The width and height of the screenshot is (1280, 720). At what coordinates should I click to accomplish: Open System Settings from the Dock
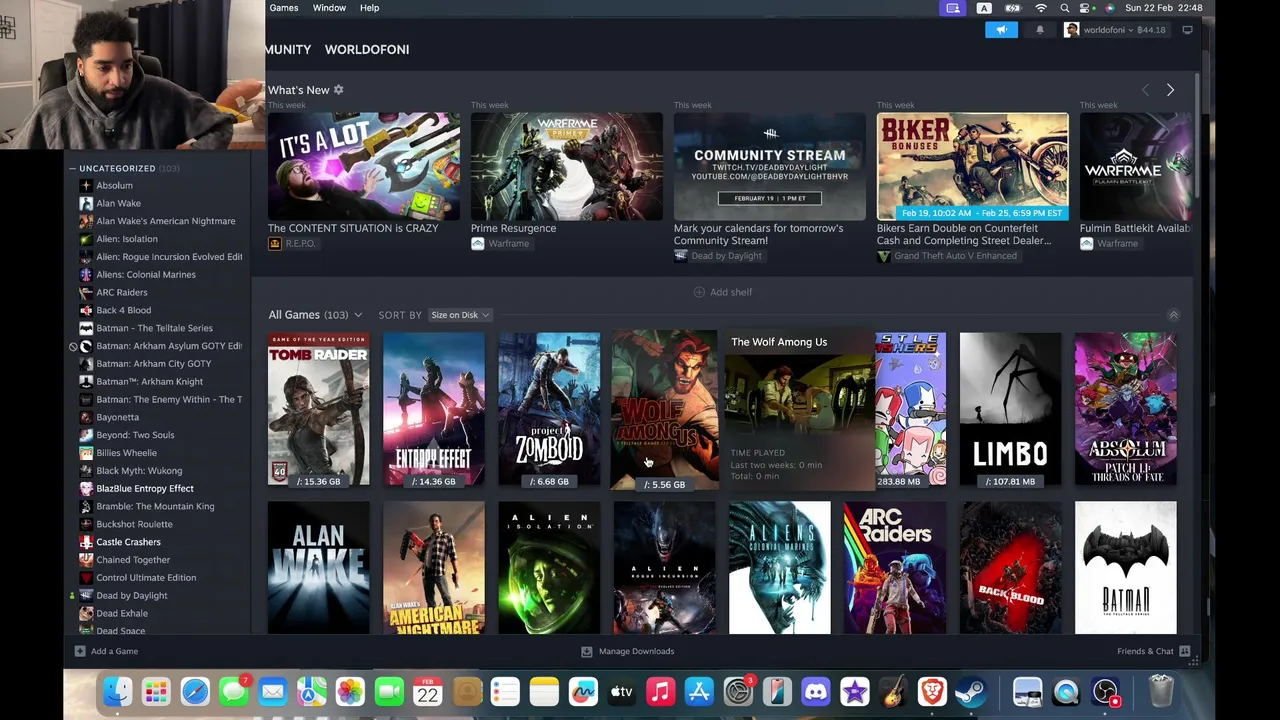[738, 692]
